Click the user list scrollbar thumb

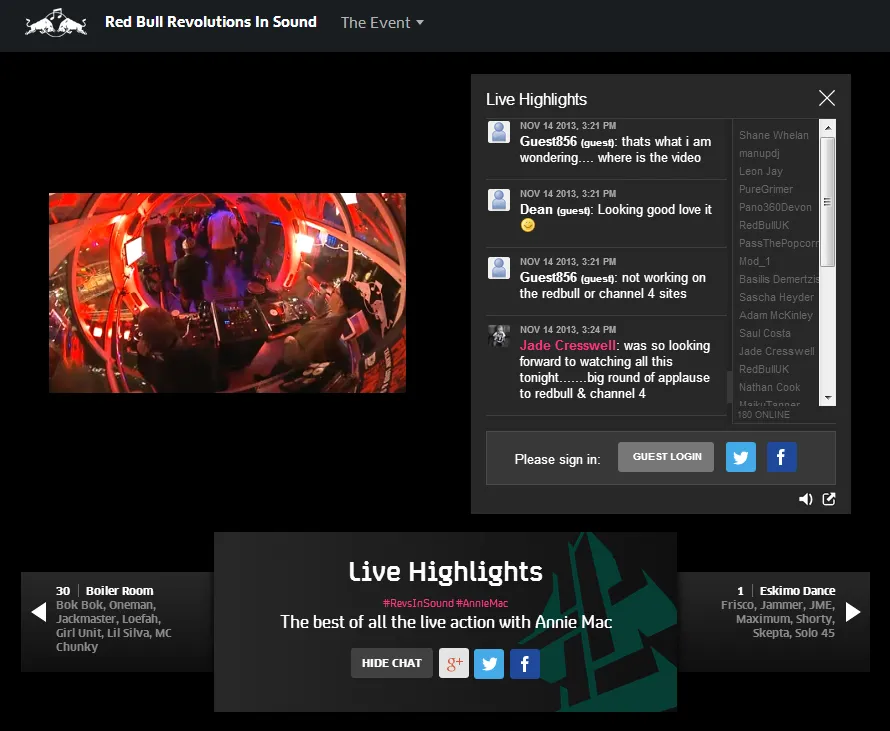827,201
